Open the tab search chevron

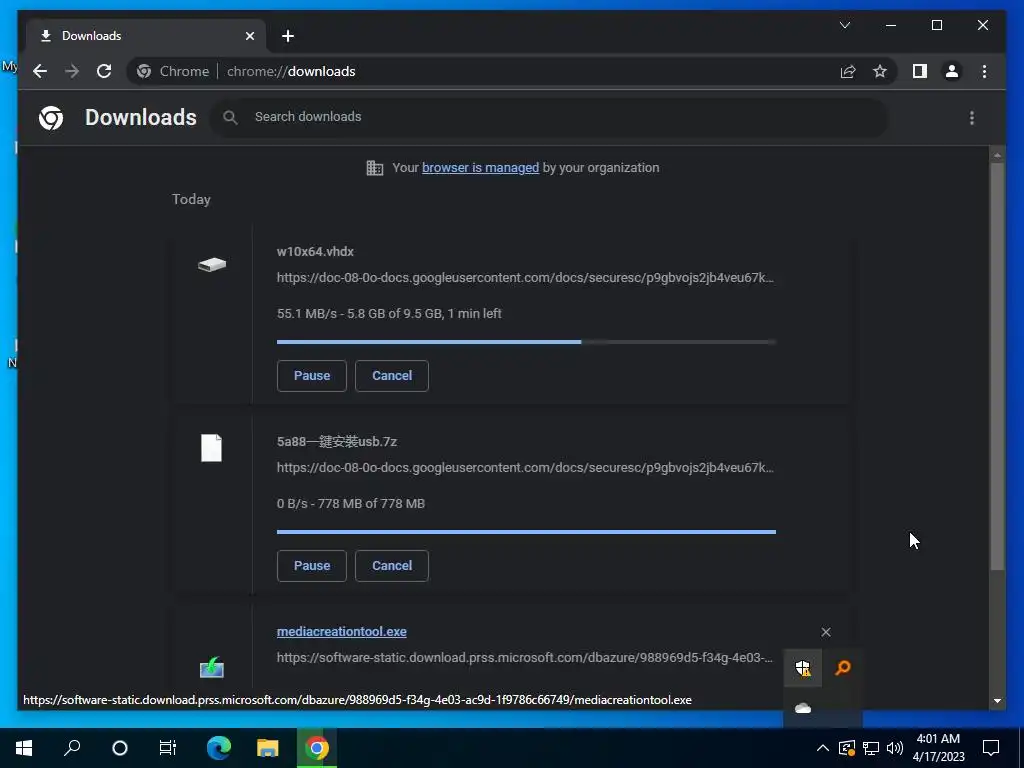click(x=844, y=25)
